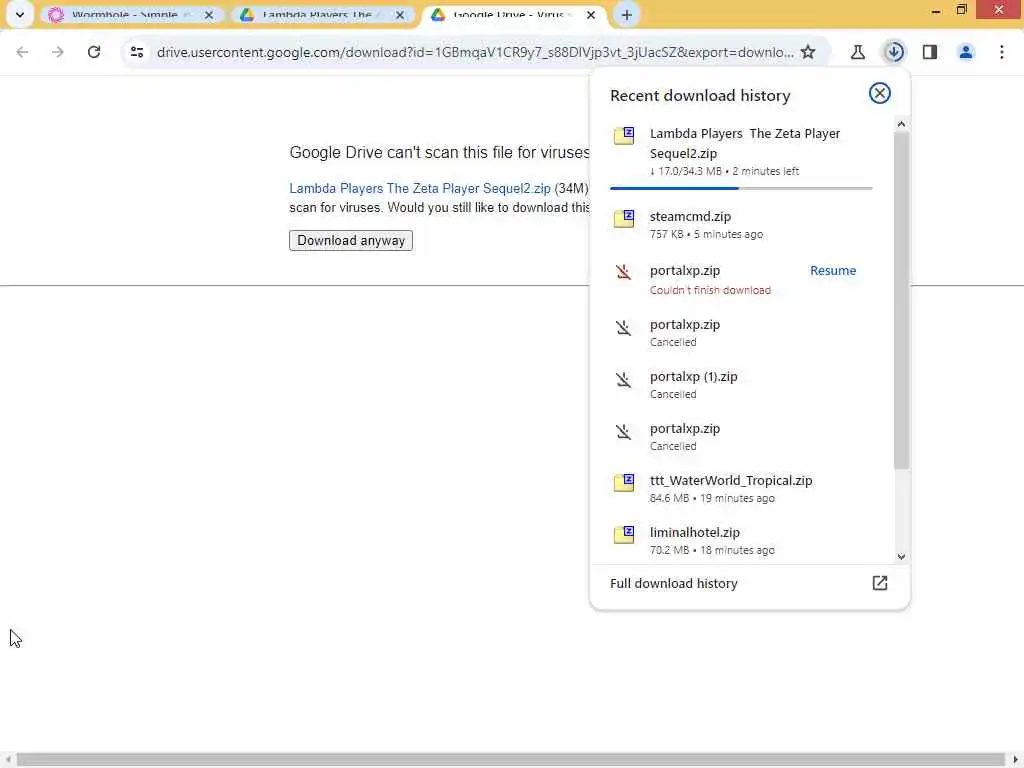The width and height of the screenshot is (1024, 768).
Task: View site information icon in address bar
Action: point(137,52)
